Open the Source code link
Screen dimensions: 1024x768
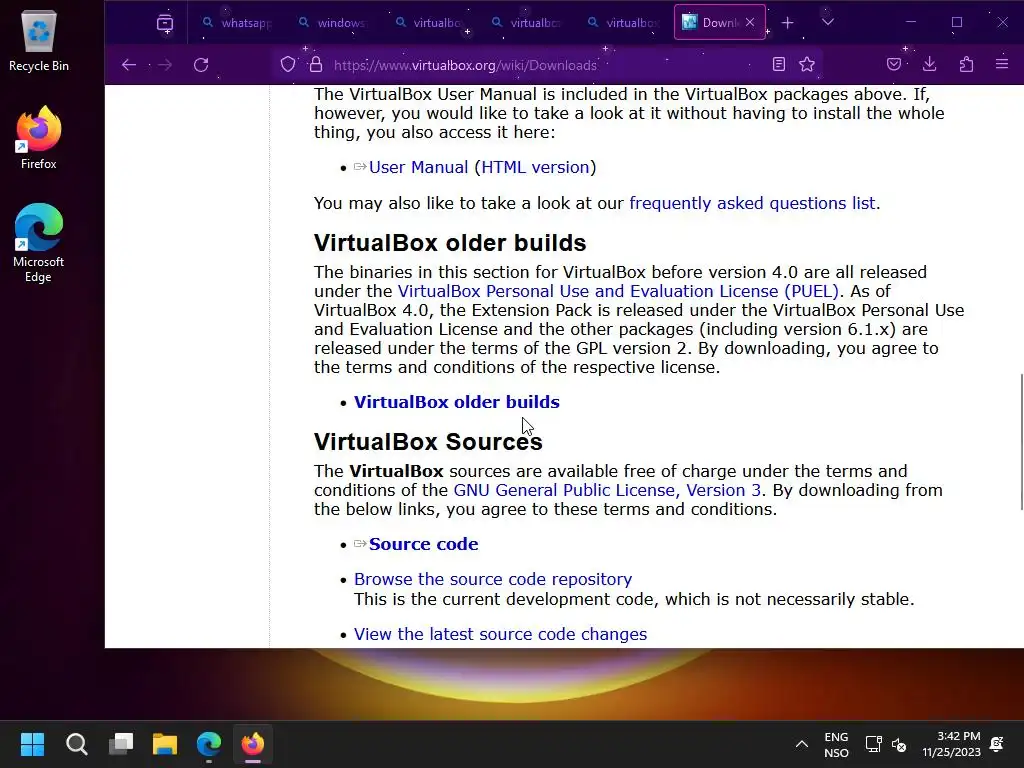coord(423,544)
